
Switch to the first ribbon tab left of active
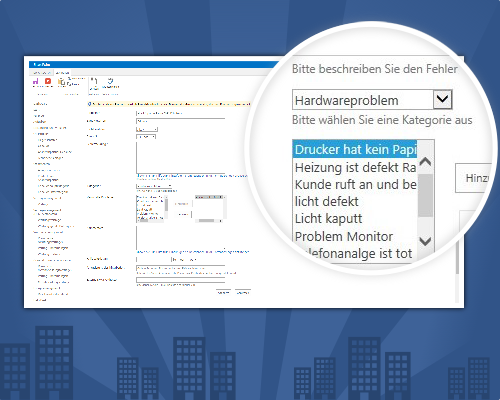click(x=42, y=72)
